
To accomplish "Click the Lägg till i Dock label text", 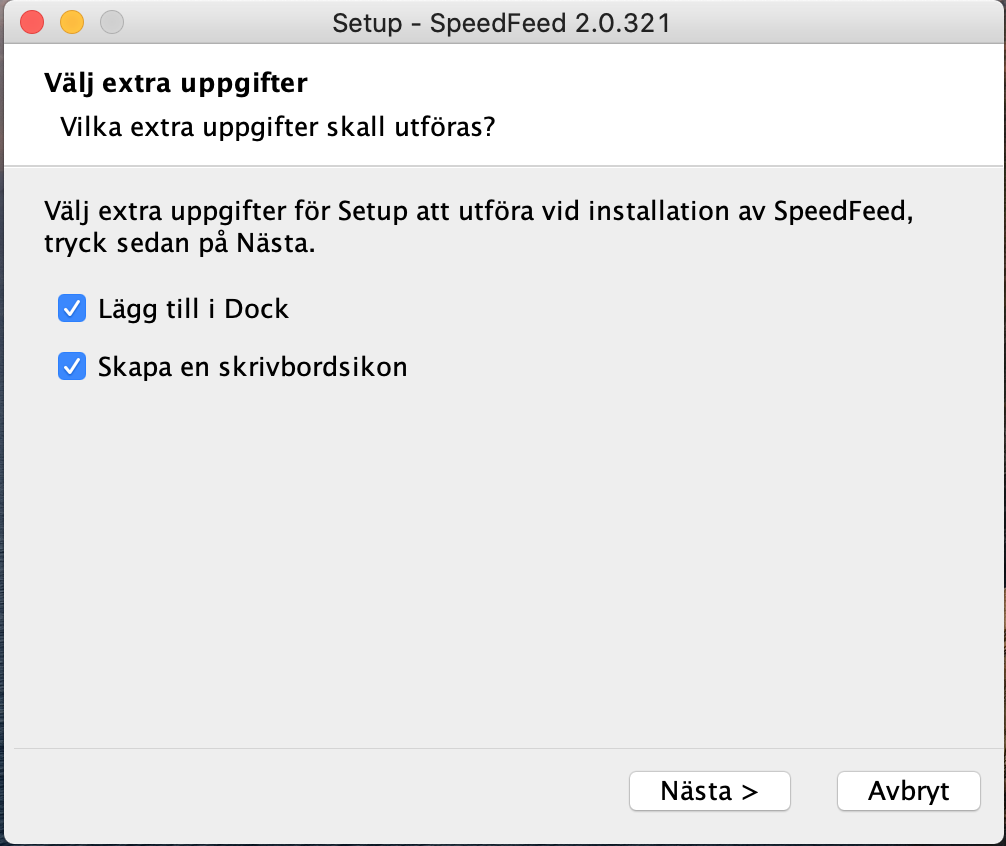I will pos(193,309).
